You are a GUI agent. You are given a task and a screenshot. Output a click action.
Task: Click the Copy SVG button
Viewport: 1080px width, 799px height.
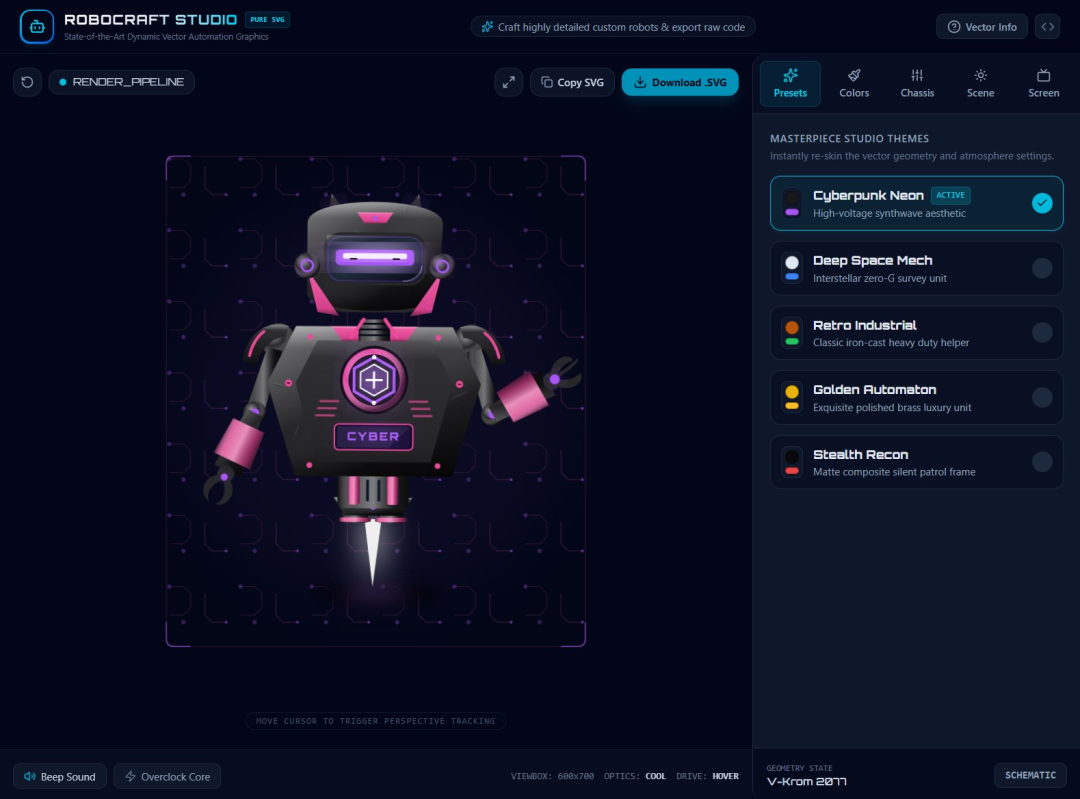572,82
